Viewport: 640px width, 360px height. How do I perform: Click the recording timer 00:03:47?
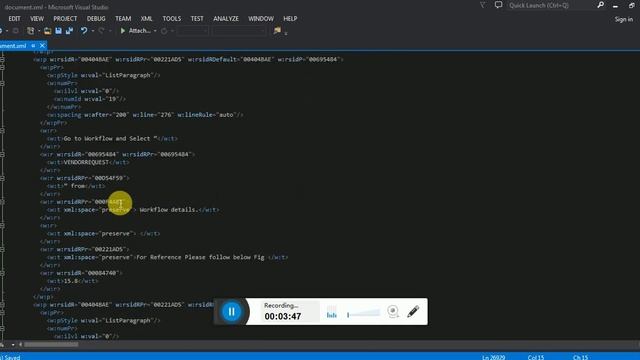click(x=283, y=316)
